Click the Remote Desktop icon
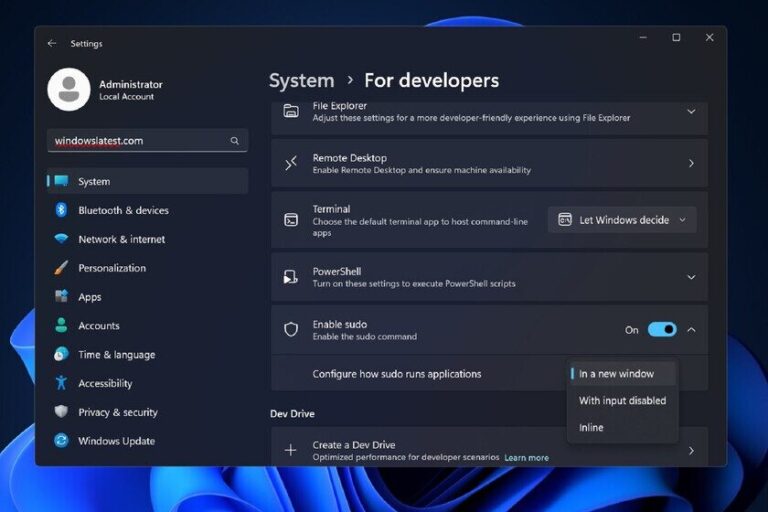This screenshot has width=768, height=512. point(291,163)
